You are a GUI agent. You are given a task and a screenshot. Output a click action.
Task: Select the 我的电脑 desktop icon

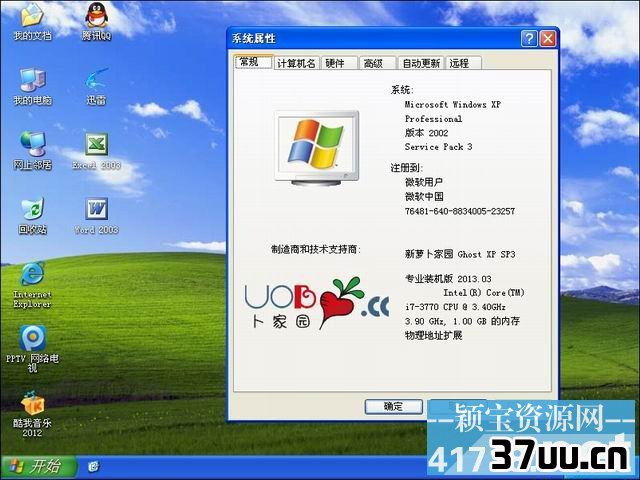tap(32, 86)
